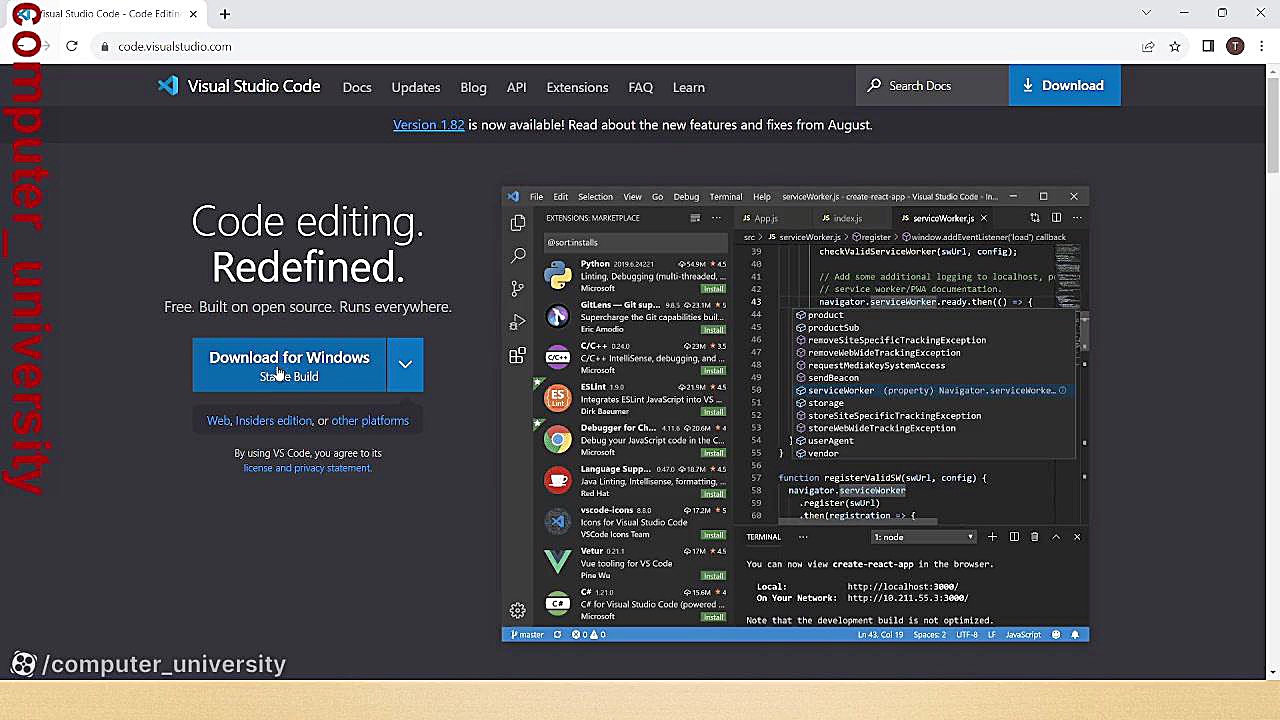
Task: Focus the Search Docs field
Action: pos(932,86)
